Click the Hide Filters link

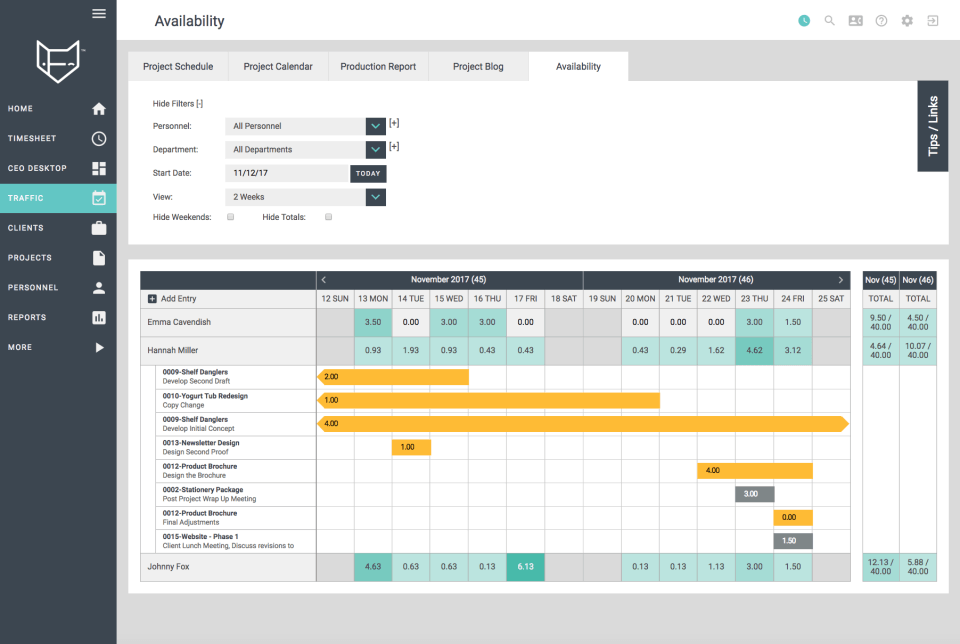pos(178,103)
